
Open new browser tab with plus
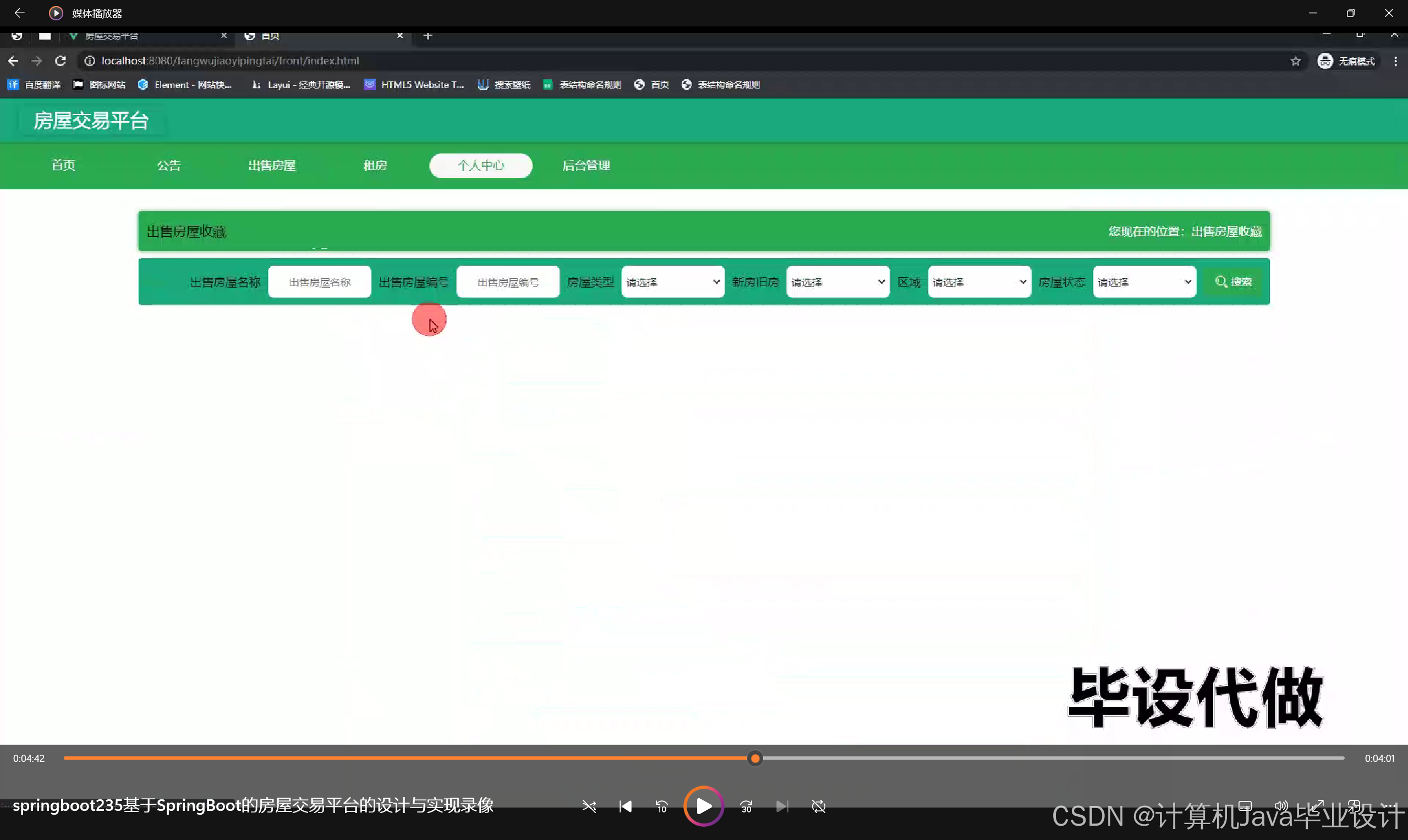point(428,36)
